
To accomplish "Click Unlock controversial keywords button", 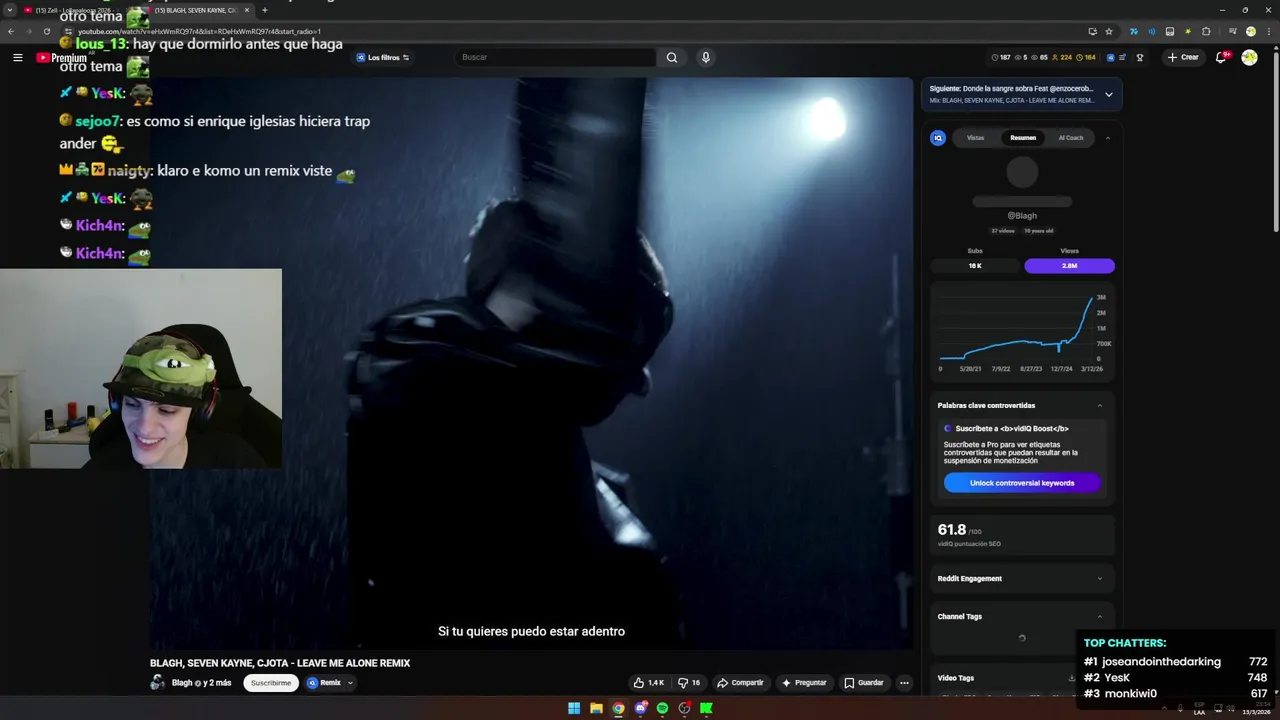I will coord(1022,483).
